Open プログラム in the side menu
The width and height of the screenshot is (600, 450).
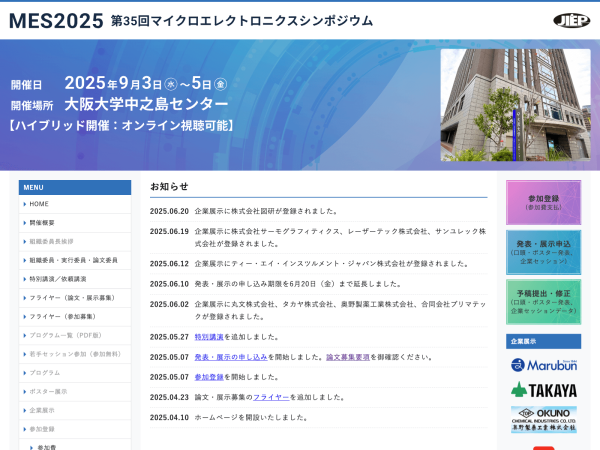coord(75,373)
